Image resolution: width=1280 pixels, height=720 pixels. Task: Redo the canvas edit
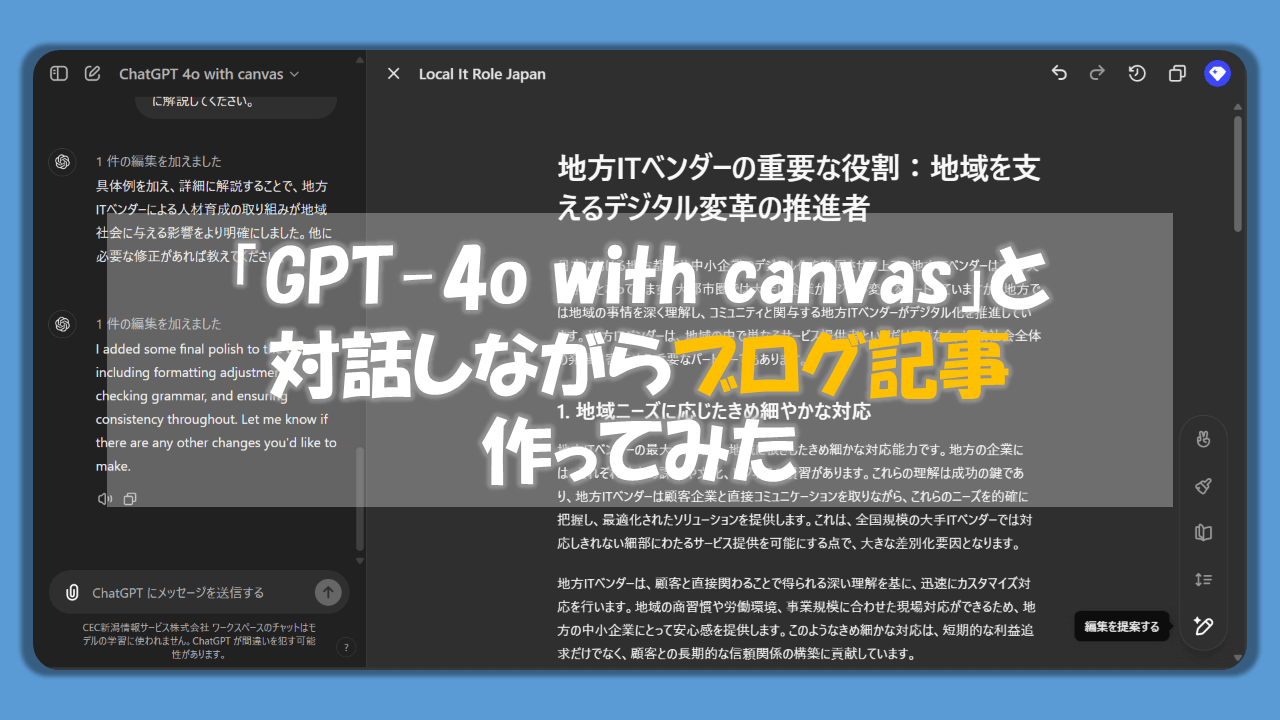(1097, 73)
